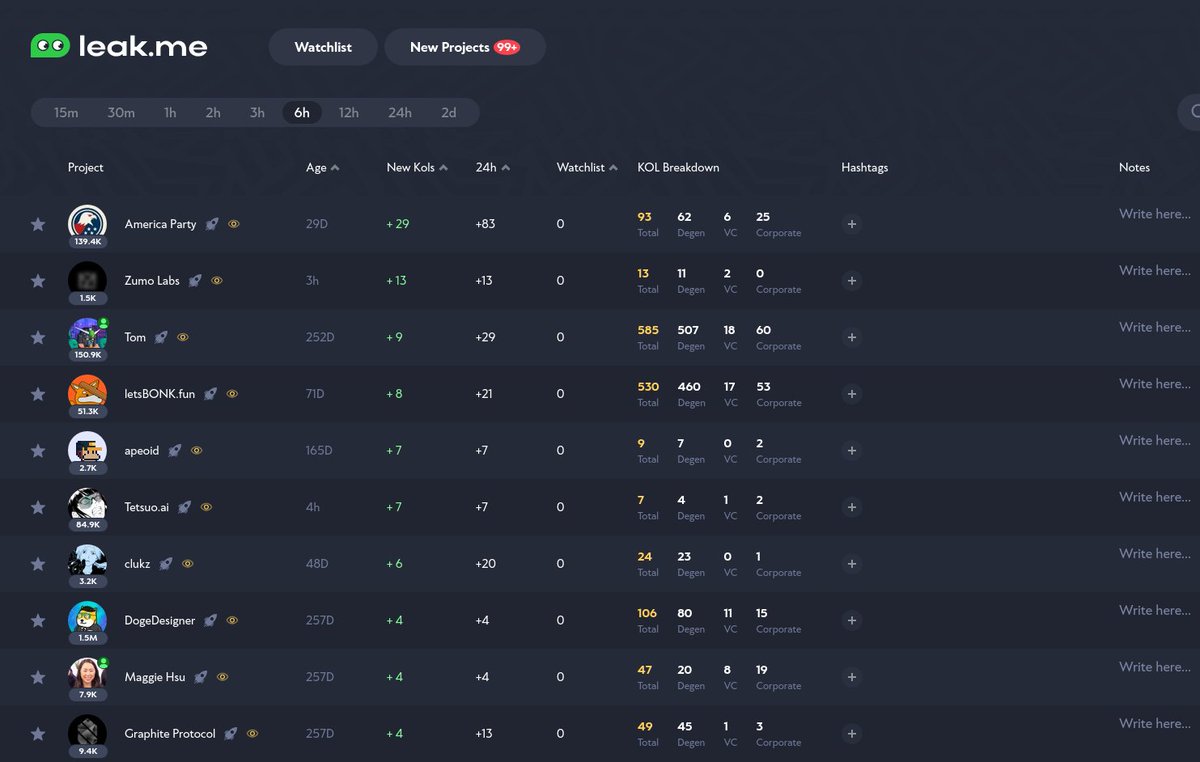This screenshot has height=762, width=1200.
Task: Select the 15m time filter
Action: coord(66,112)
